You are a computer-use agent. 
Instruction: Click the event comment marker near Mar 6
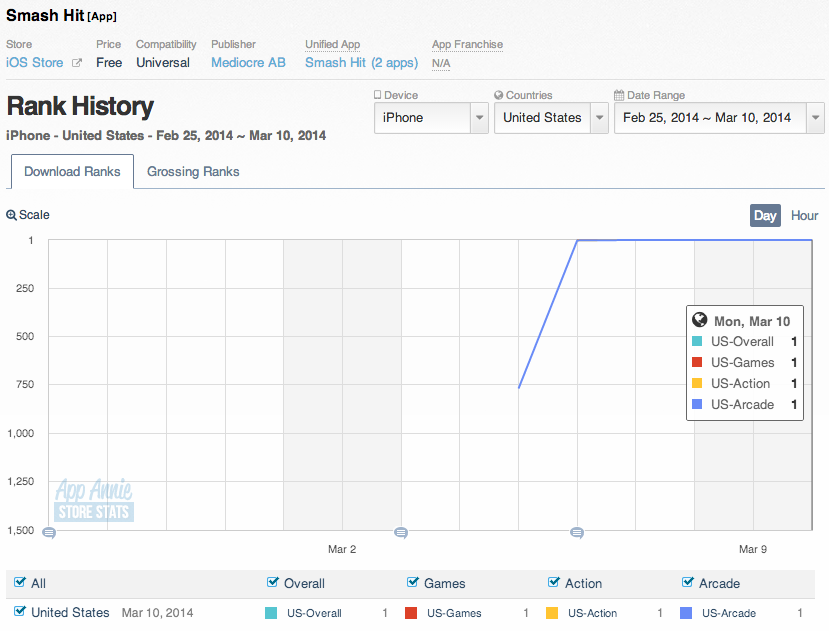point(577,533)
